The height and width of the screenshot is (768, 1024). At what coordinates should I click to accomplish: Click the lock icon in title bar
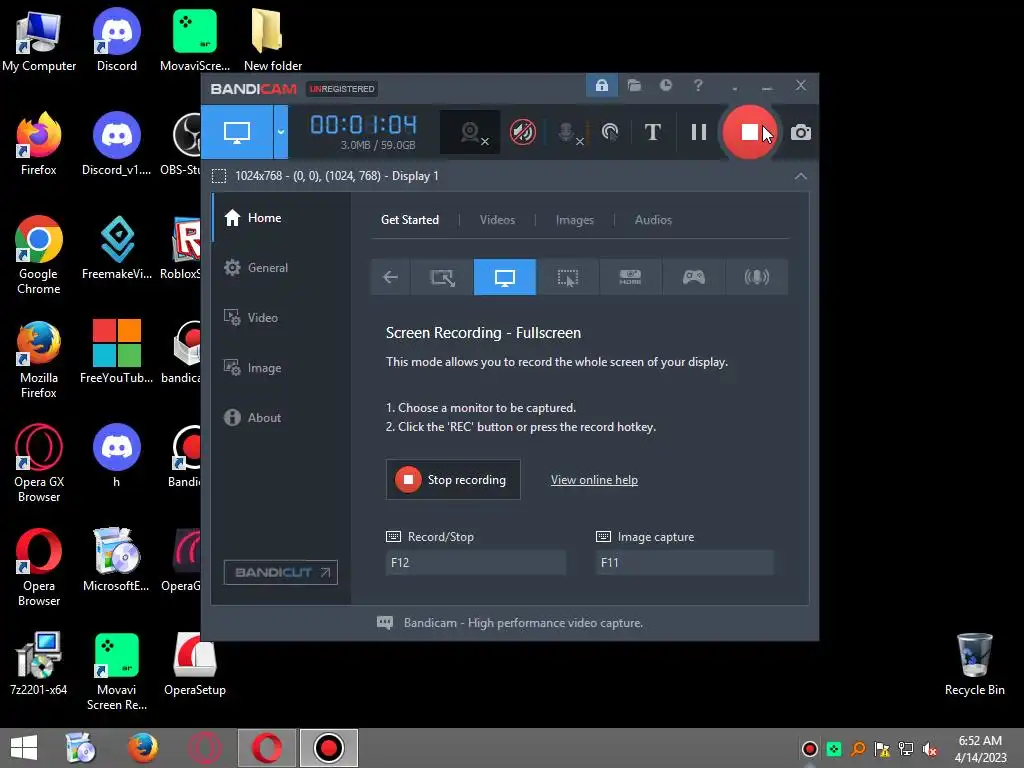(601, 86)
